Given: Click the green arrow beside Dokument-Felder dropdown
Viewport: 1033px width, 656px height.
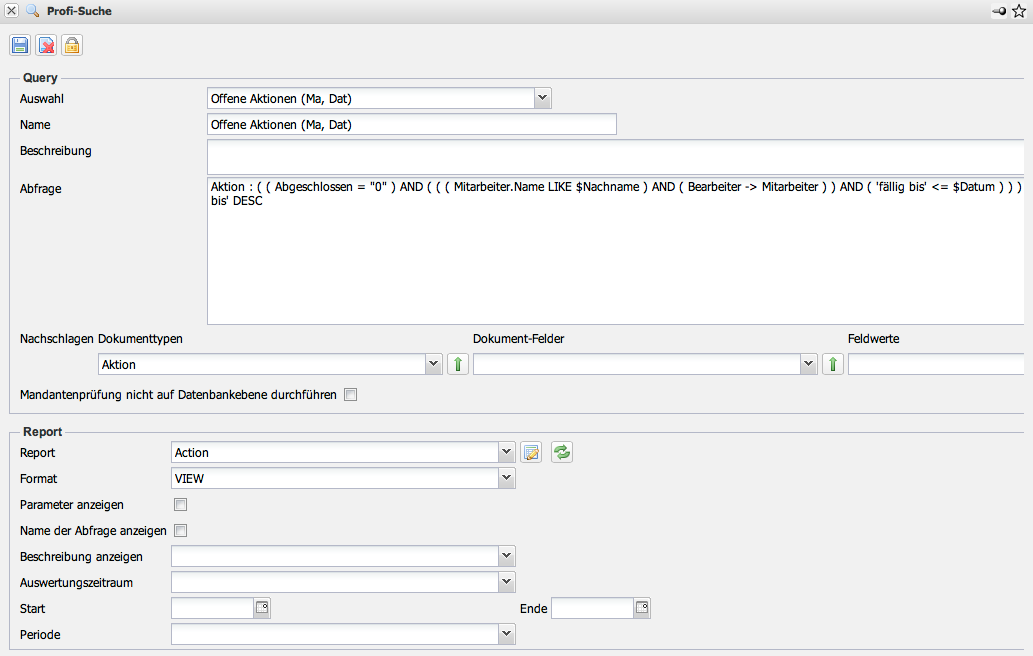Looking at the screenshot, I should [x=832, y=365].
